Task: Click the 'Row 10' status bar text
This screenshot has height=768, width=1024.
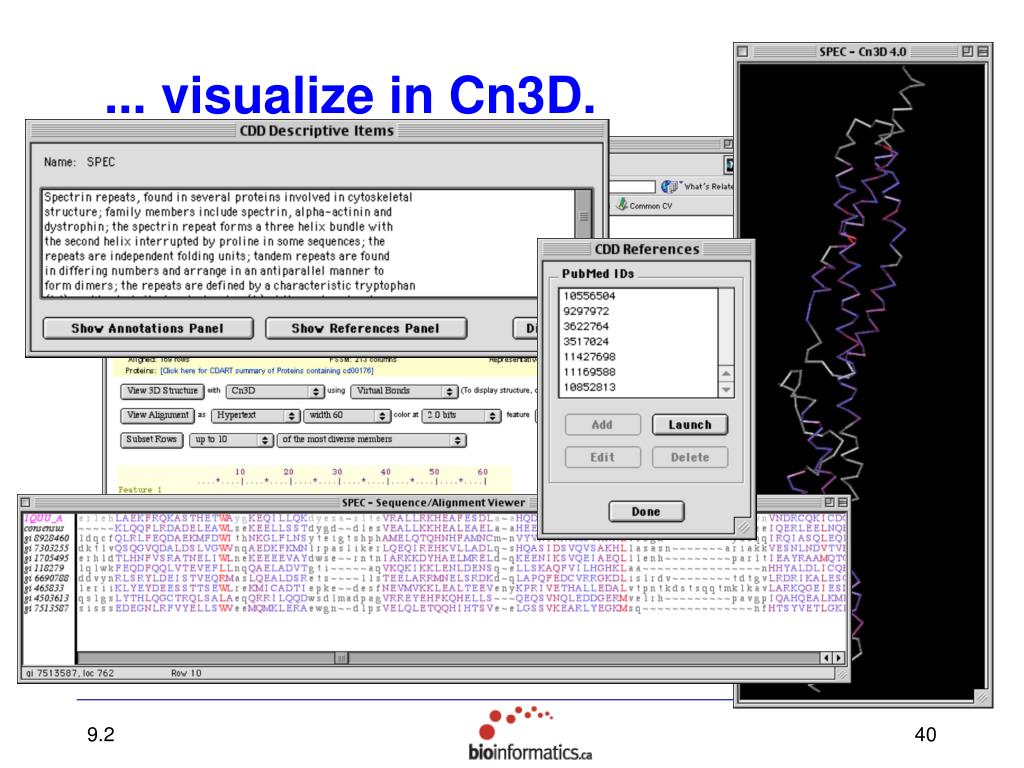Action: tap(186, 673)
